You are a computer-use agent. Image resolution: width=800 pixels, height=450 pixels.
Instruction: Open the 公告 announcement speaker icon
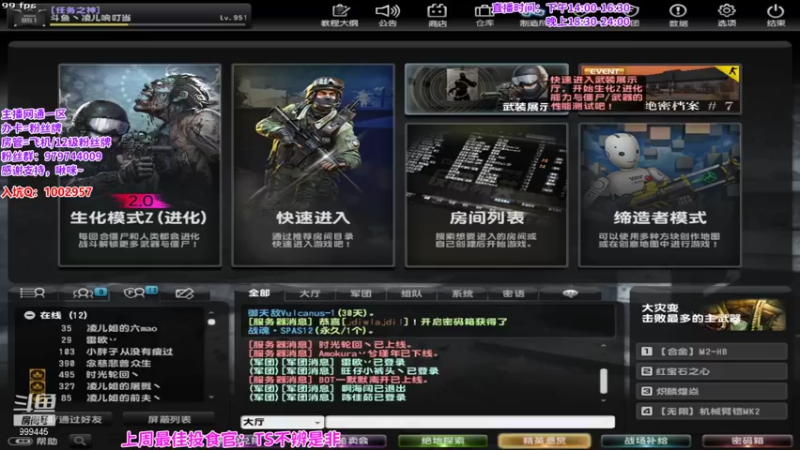pos(388,15)
